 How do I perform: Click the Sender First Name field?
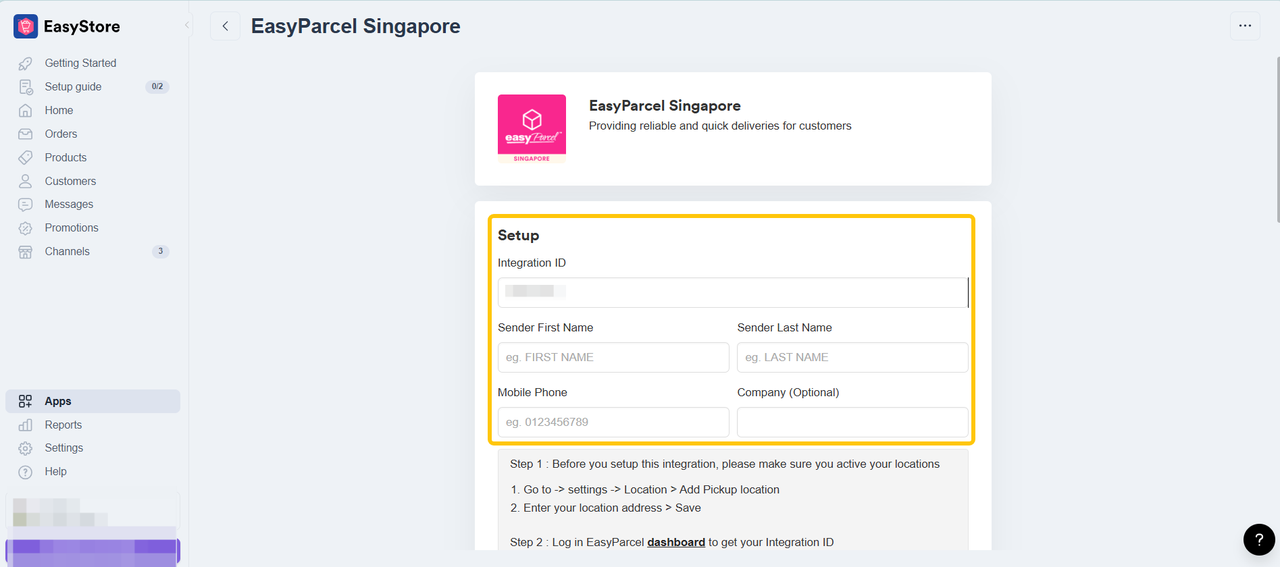tap(613, 357)
